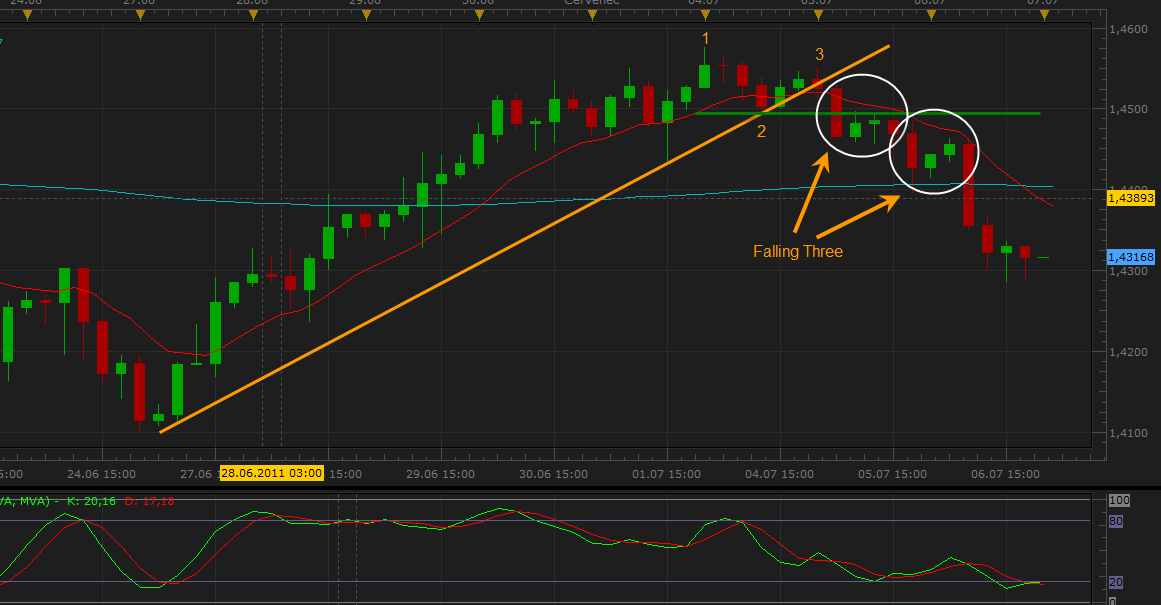The height and width of the screenshot is (605, 1161).
Task: Click the red D: 17,18 indicator value
Action: pyautogui.click(x=148, y=500)
